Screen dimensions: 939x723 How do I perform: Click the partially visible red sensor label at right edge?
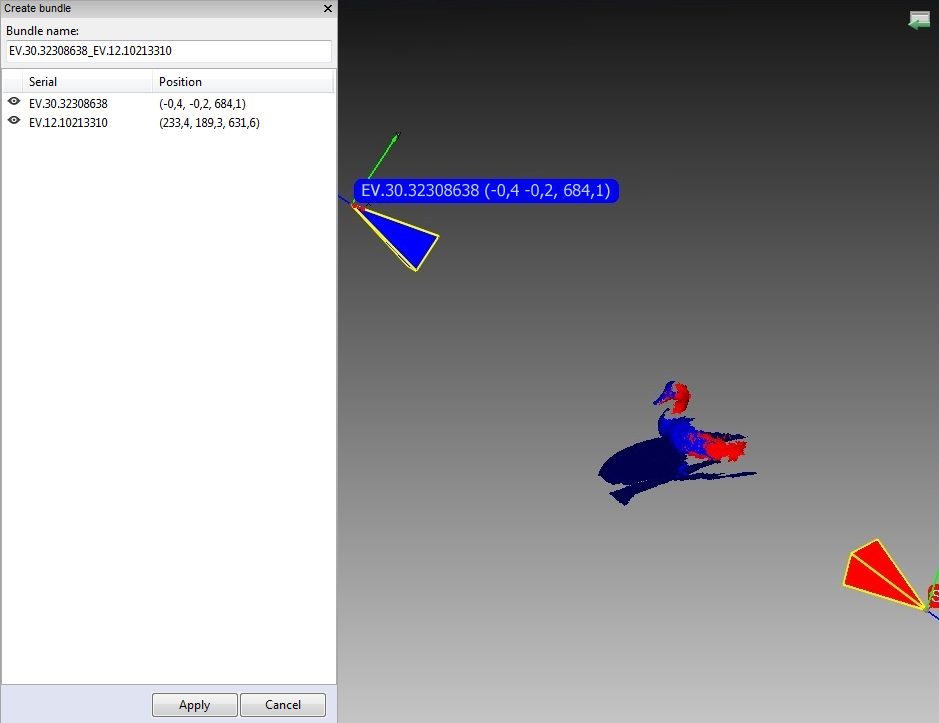(x=933, y=597)
